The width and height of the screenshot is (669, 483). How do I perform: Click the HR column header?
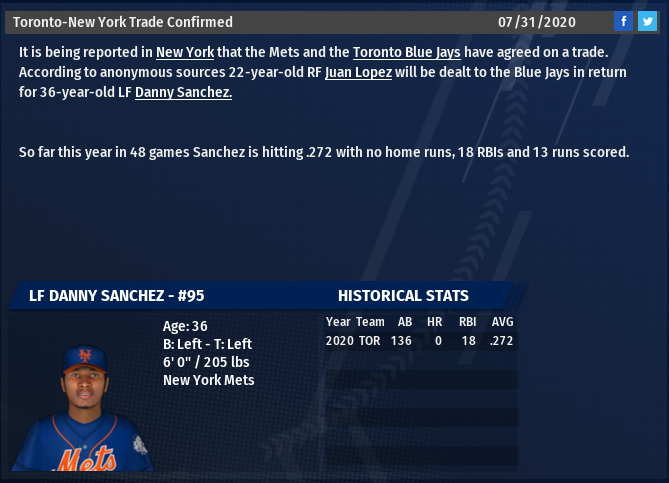(434, 322)
